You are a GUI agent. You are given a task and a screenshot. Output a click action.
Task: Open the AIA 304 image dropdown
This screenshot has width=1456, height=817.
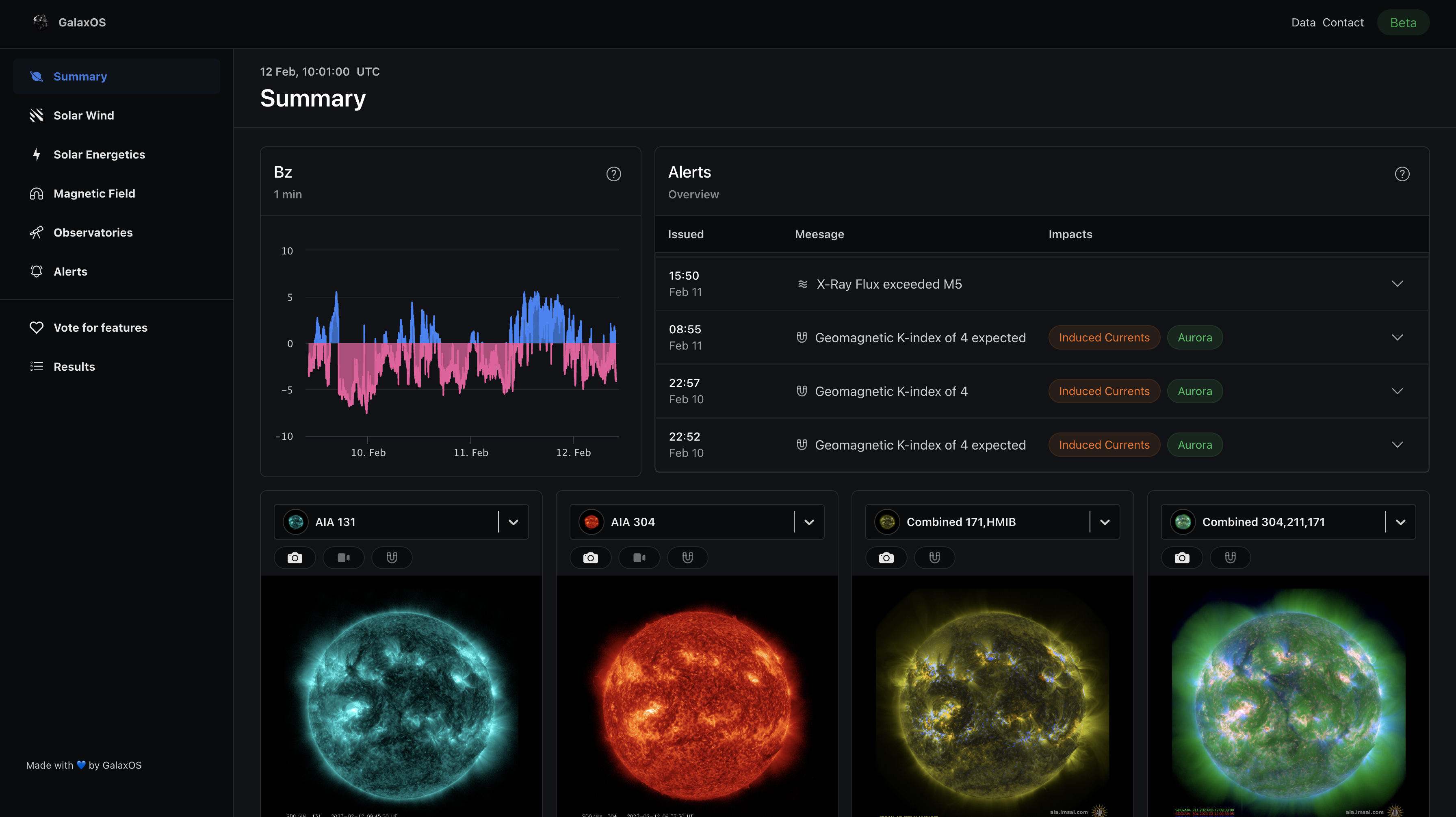point(809,522)
